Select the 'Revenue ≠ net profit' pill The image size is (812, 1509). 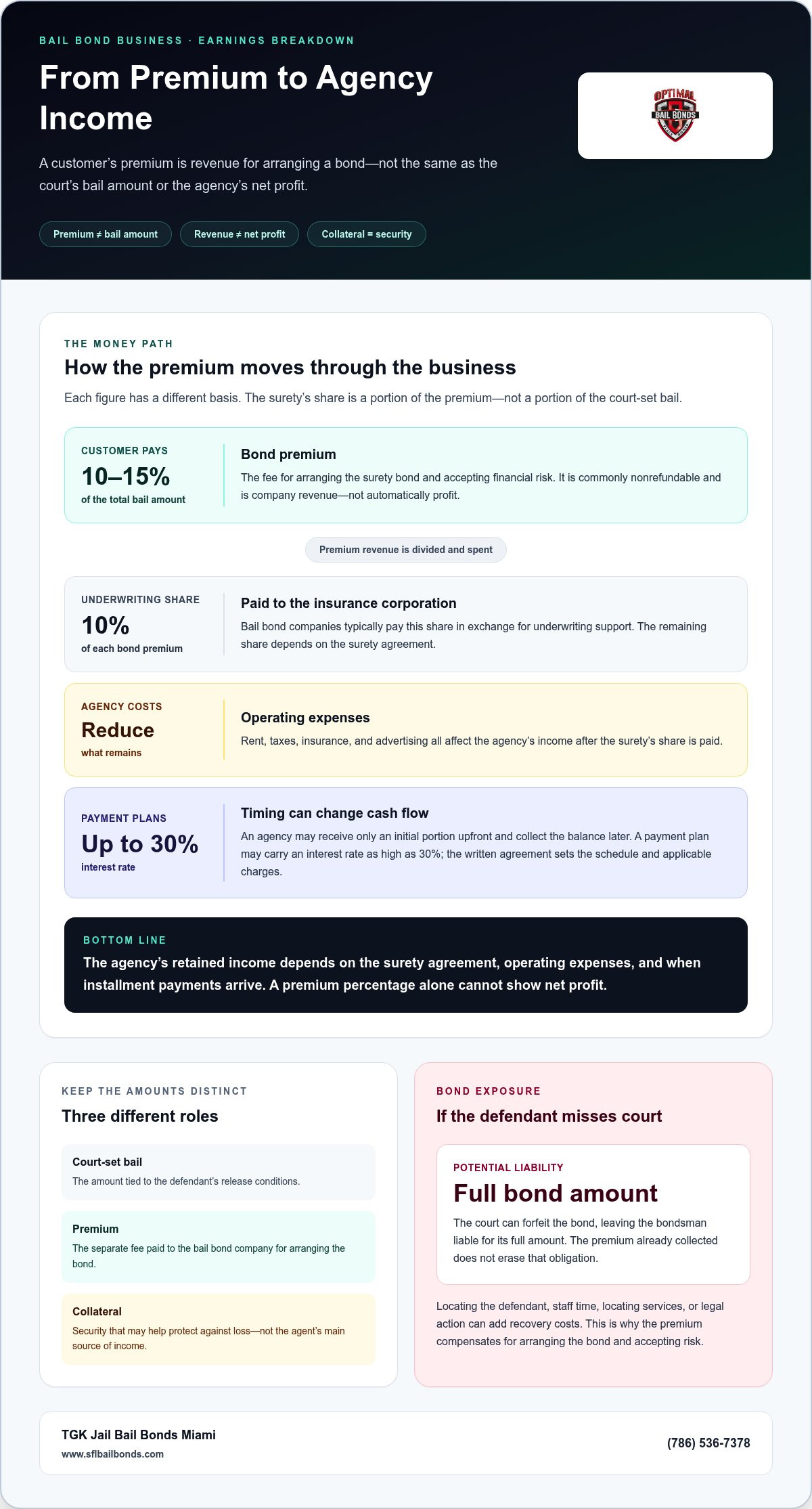pos(240,234)
